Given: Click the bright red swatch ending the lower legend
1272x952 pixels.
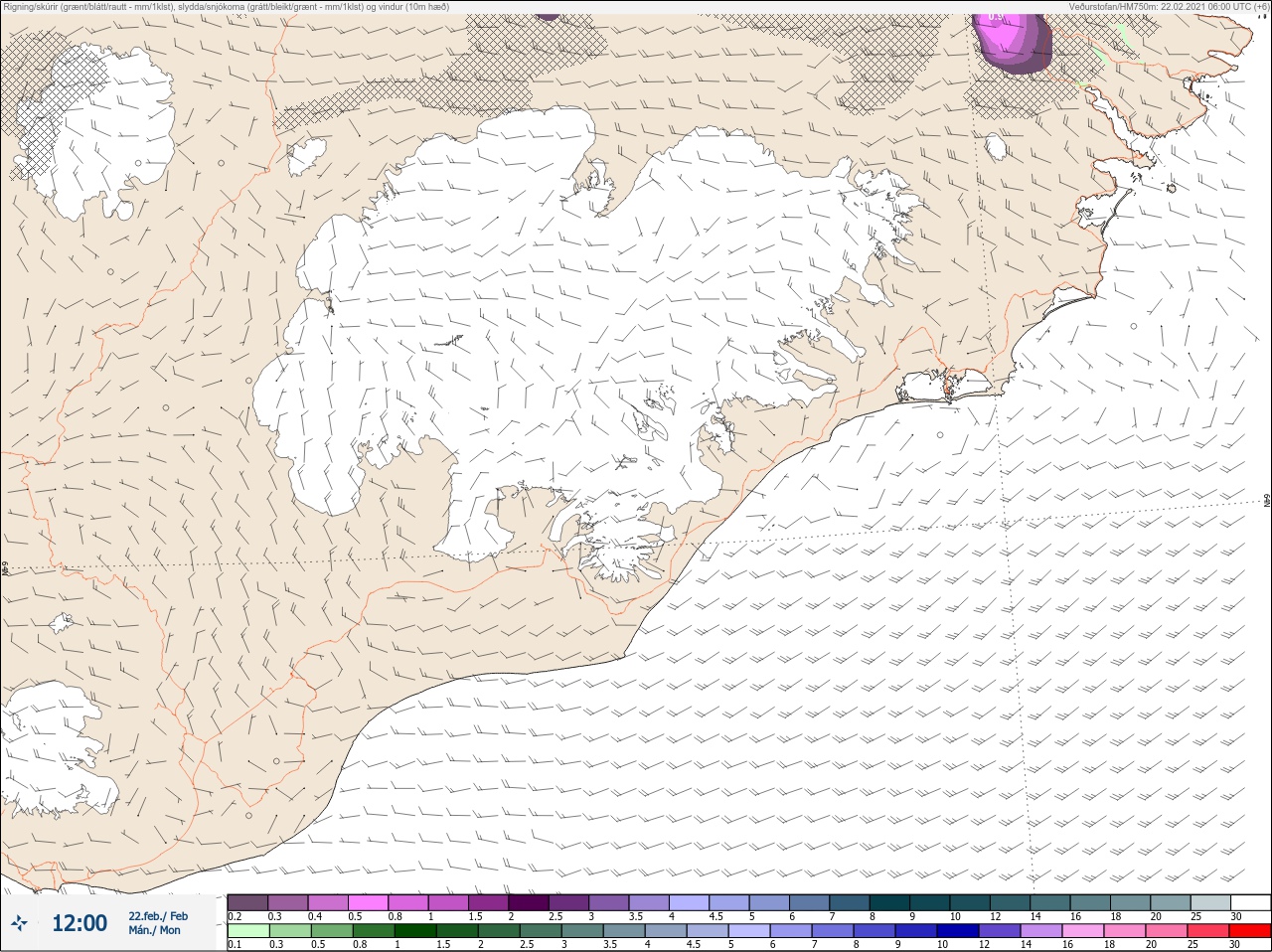Looking at the screenshot, I should pos(1250,931).
